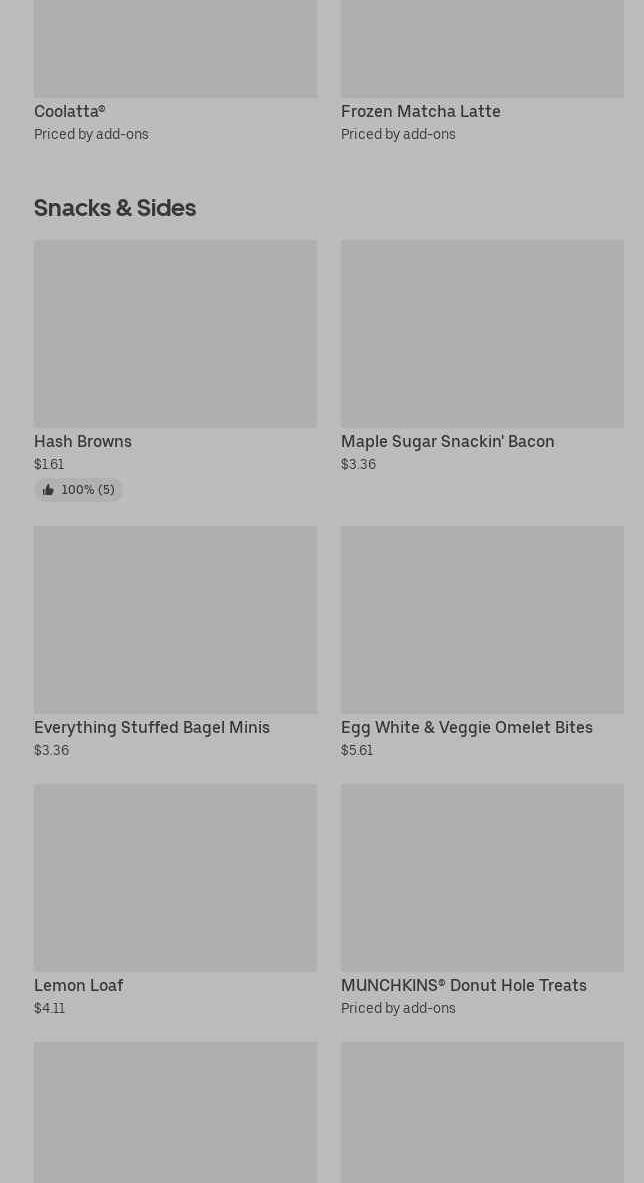The image size is (644, 1183).
Task: Open Egg White & Veggie Omelet Bites image
Action: click(482, 619)
